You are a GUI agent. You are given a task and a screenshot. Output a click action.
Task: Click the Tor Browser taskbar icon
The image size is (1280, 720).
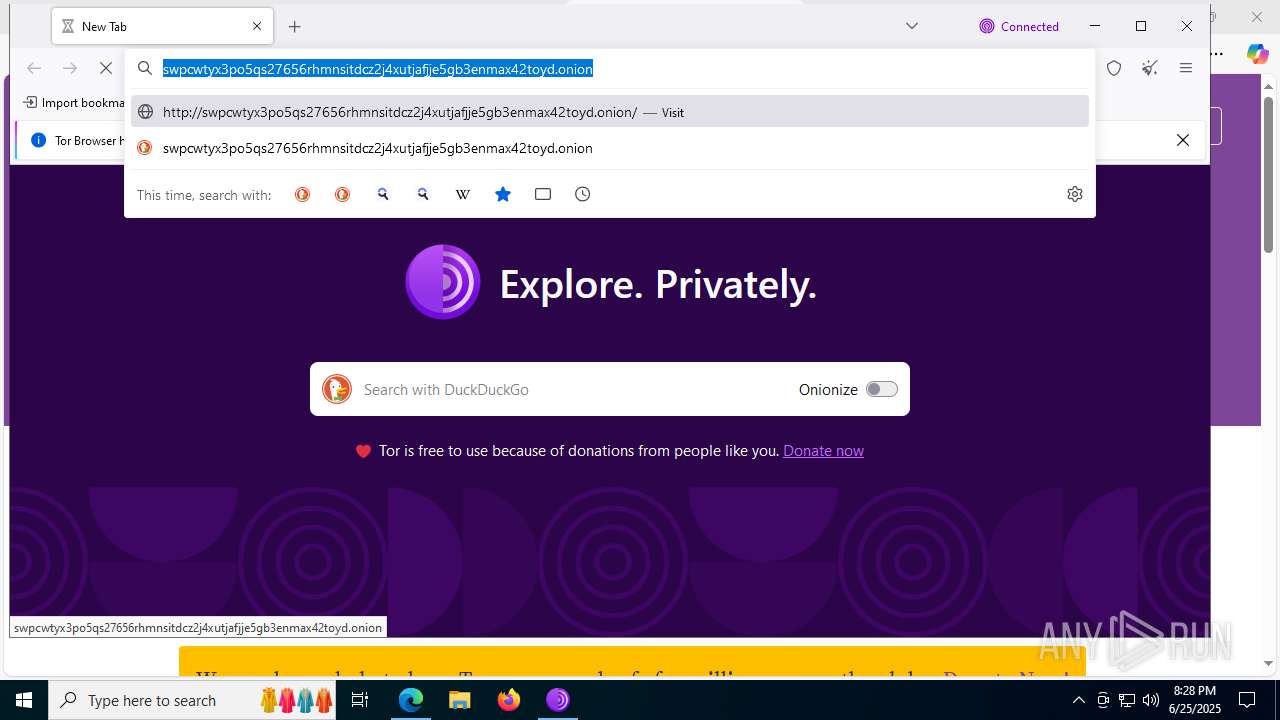558,700
